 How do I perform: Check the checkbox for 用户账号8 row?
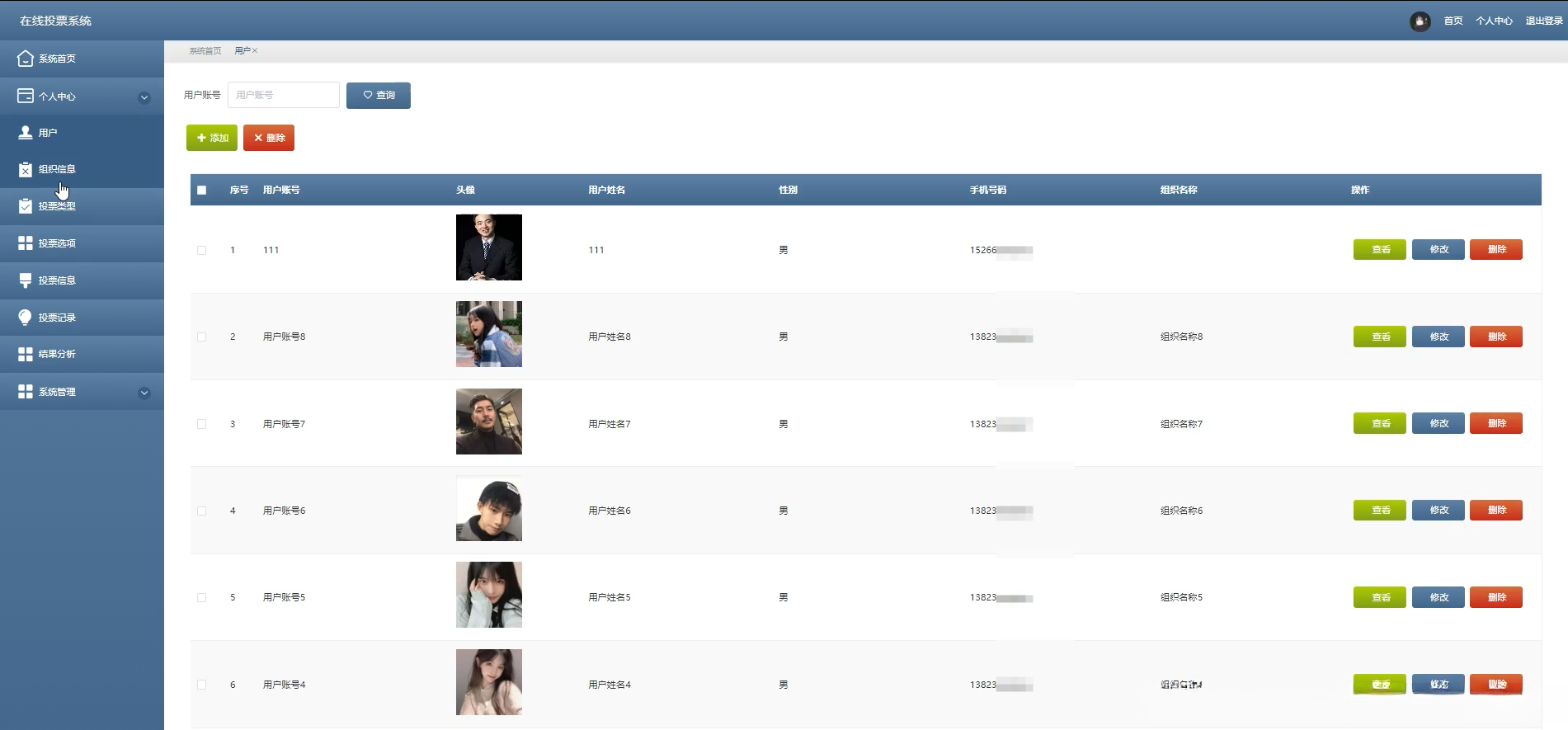coord(202,337)
